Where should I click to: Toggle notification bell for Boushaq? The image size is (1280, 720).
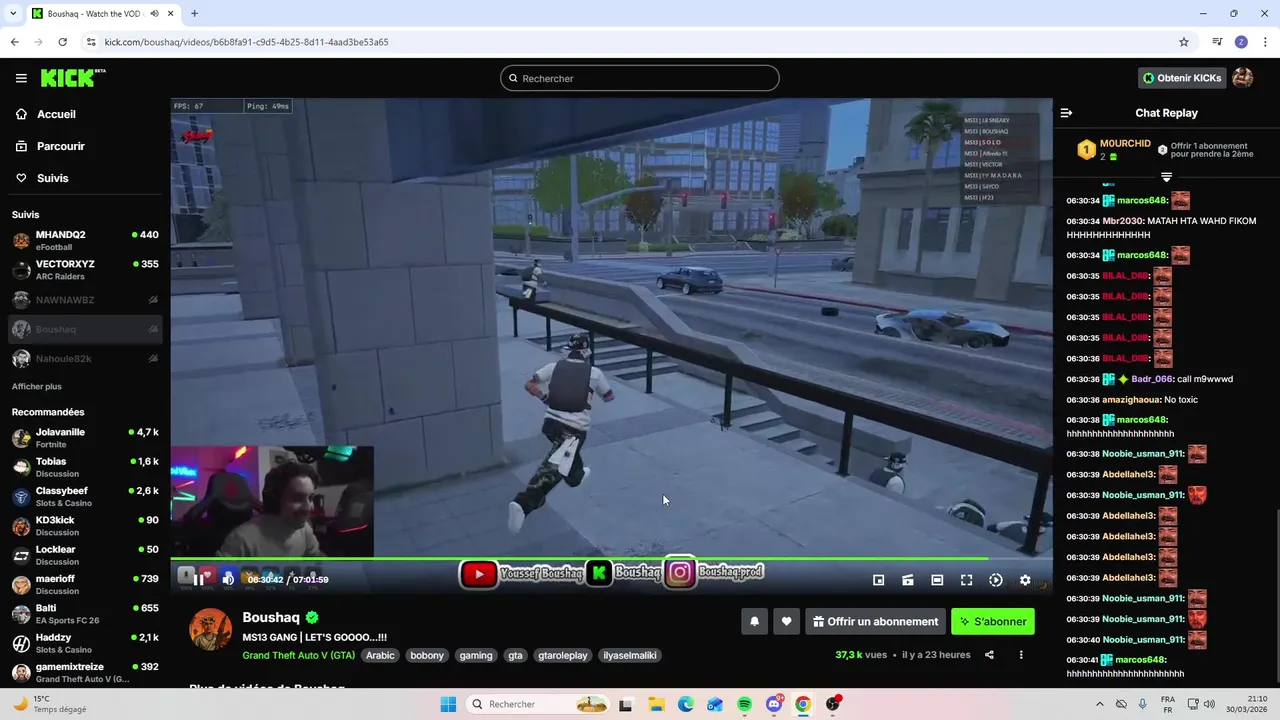[755, 621]
